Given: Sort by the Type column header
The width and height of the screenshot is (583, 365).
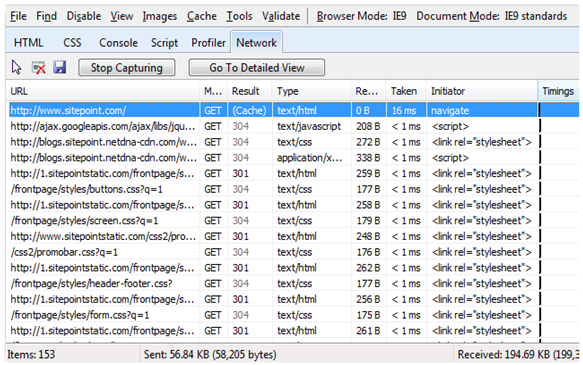Looking at the screenshot, I should point(312,91).
